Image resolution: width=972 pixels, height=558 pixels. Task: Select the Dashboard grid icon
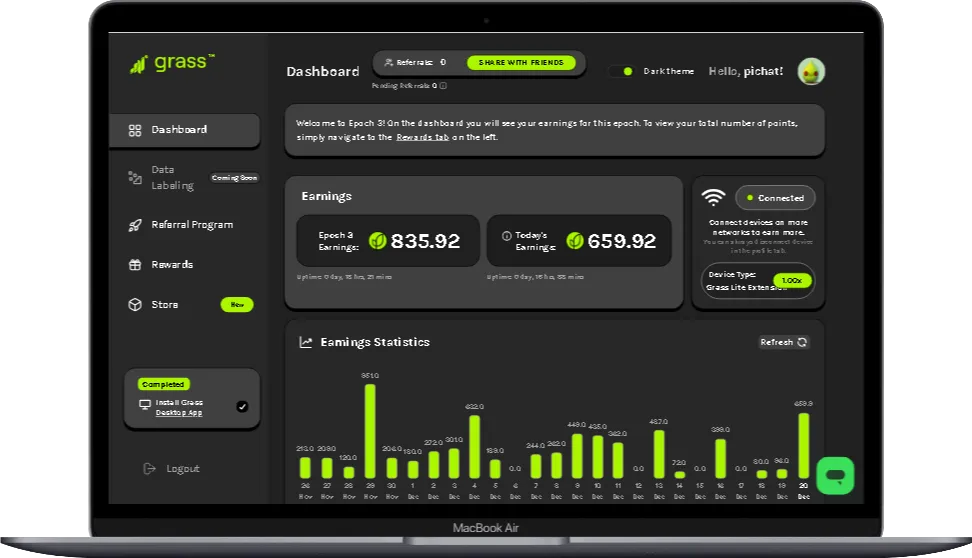pyautogui.click(x=135, y=130)
